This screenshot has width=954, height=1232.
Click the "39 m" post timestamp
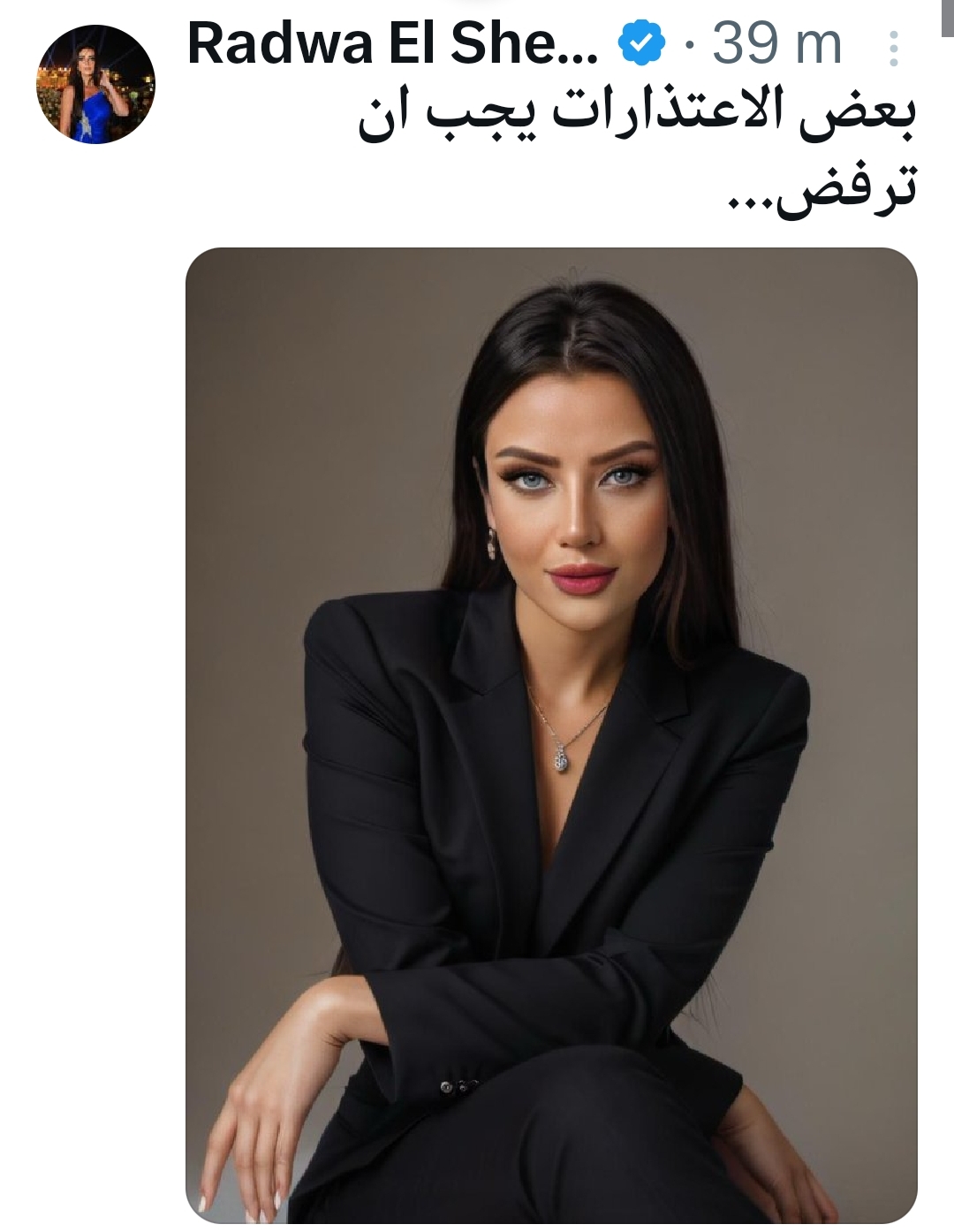777,44
